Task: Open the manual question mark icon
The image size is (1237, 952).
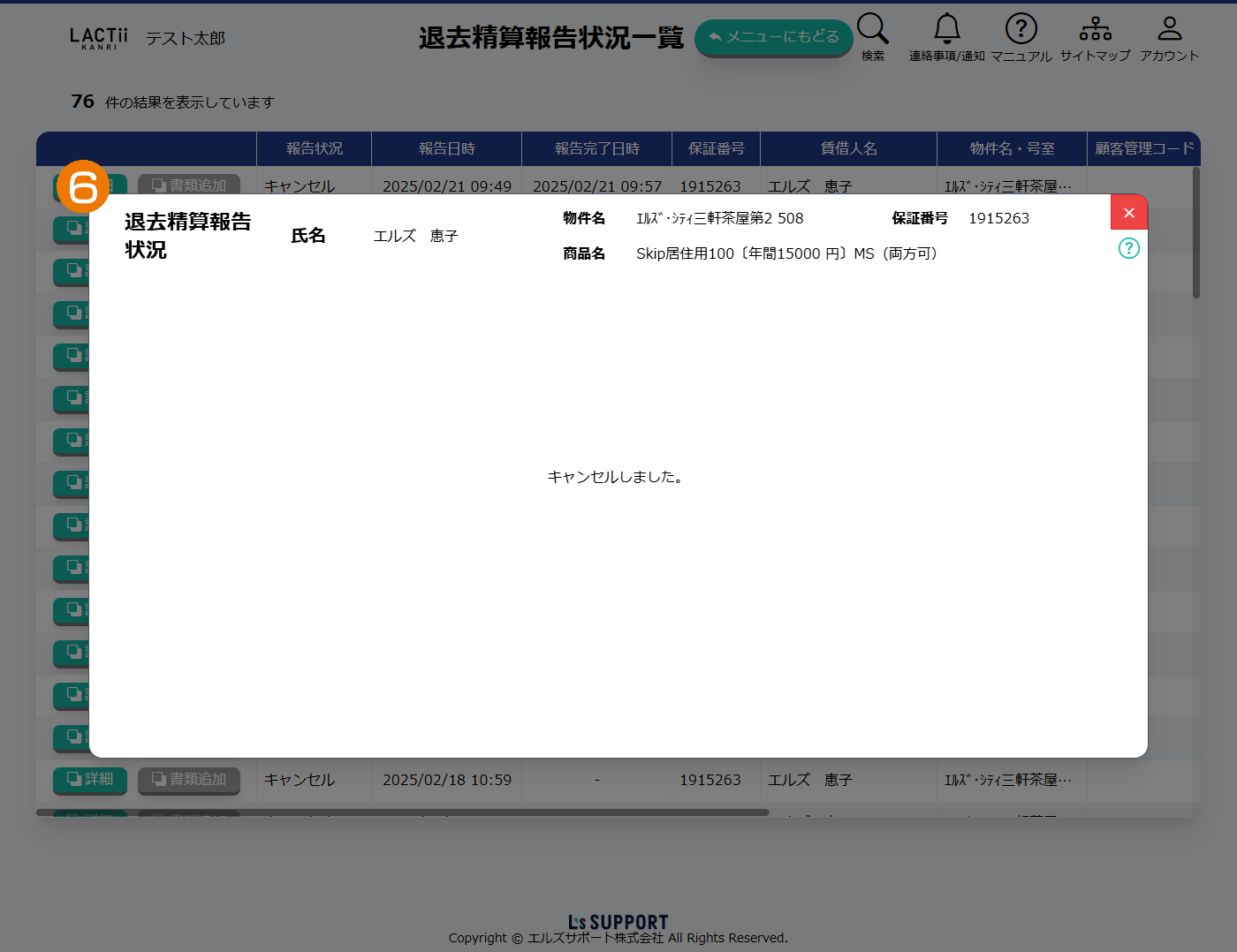Action: [1021, 29]
